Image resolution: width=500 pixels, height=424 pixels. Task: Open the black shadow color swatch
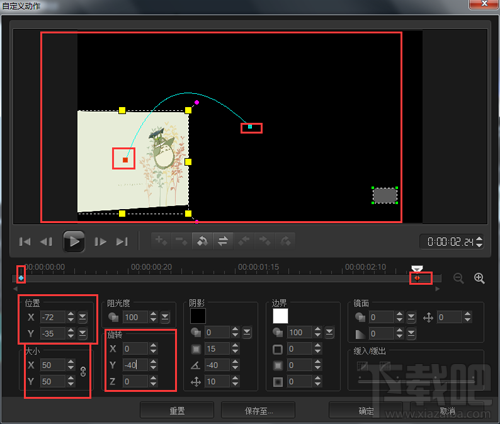tap(198, 316)
